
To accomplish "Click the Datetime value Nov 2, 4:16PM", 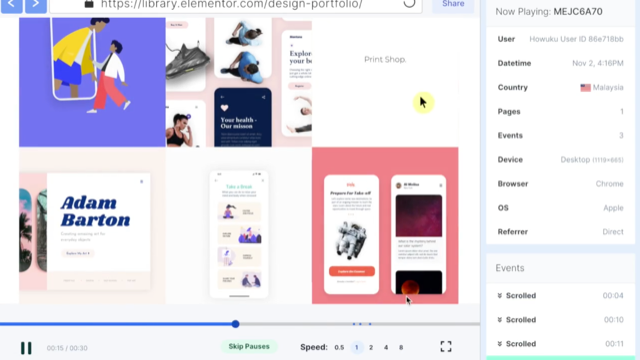I will pyautogui.click(x=598, y=63).
